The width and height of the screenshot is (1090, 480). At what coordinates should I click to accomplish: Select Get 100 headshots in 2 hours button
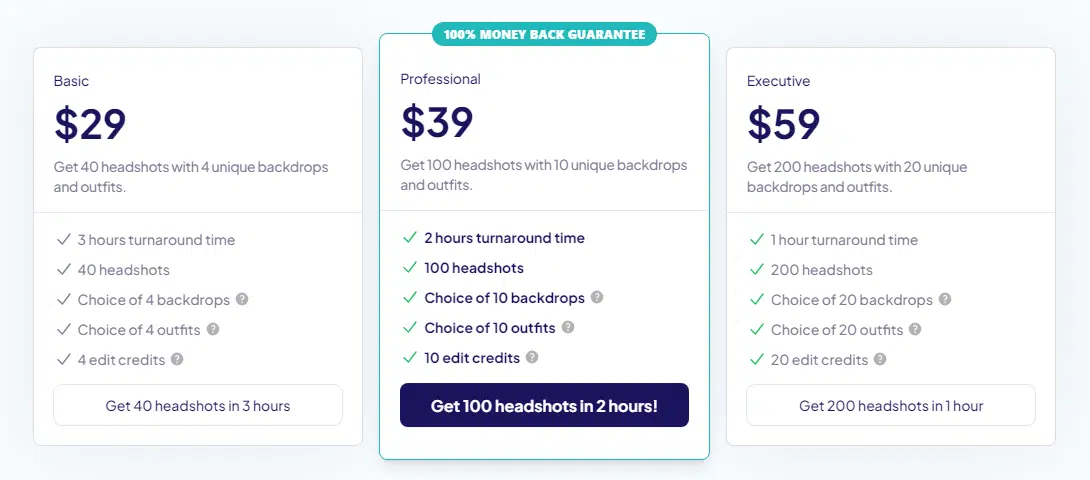pos(544,405)
